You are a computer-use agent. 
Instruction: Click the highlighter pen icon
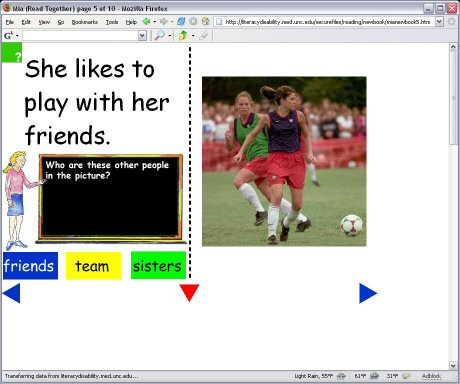point(203,35)
